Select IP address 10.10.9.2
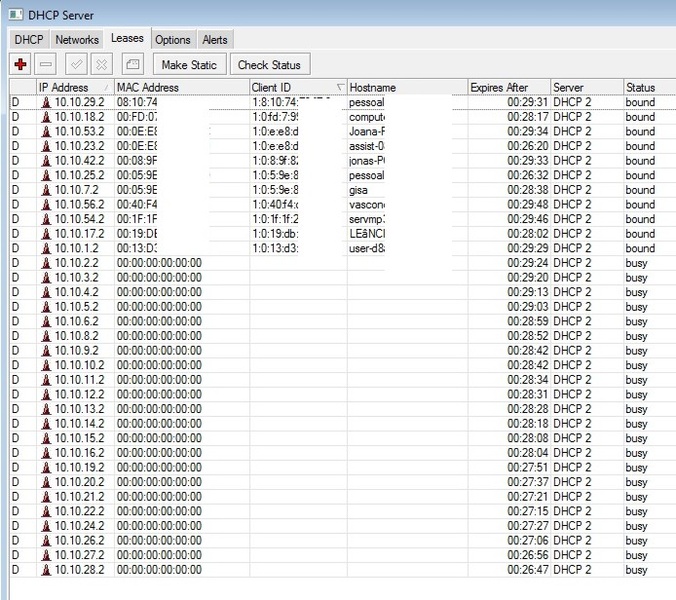 point(76,351)
